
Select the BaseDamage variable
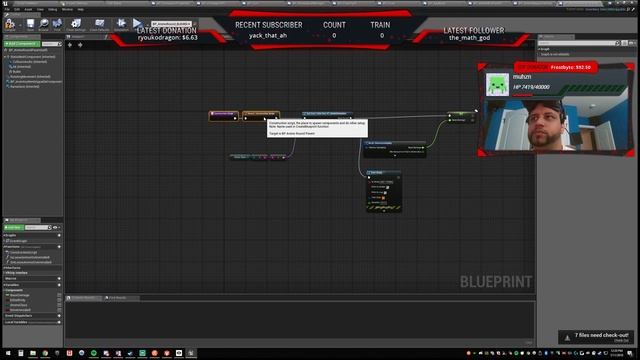19,295
